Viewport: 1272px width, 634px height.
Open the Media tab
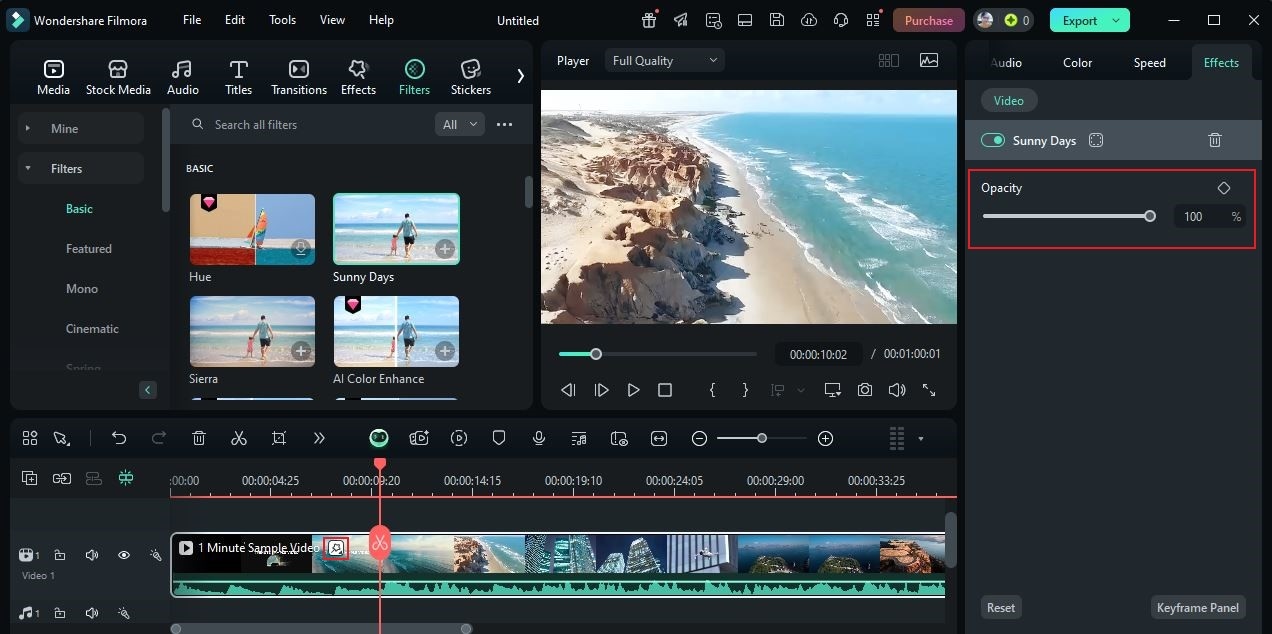[53, 76]
